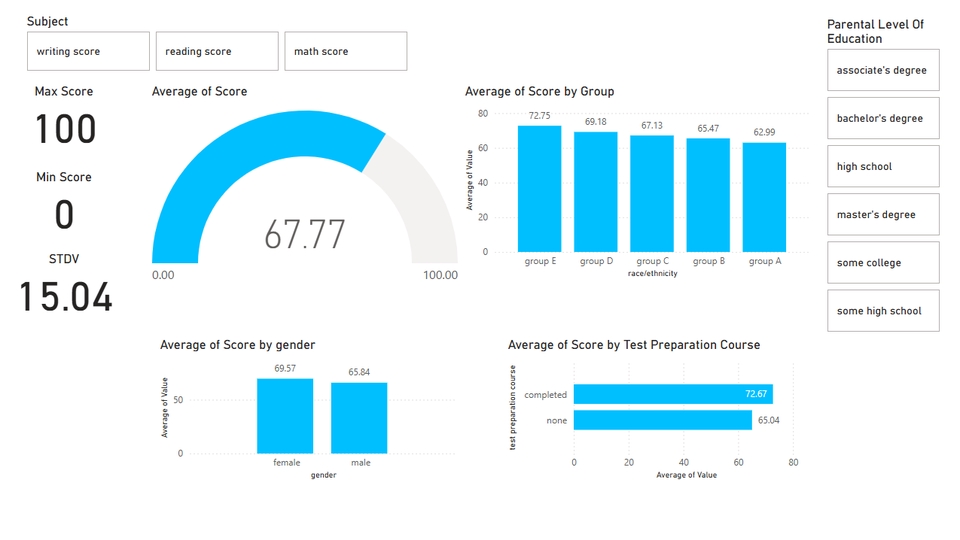Select the group A bar
The width and height of the screenshot is (960, 540).
pos(764,198)
